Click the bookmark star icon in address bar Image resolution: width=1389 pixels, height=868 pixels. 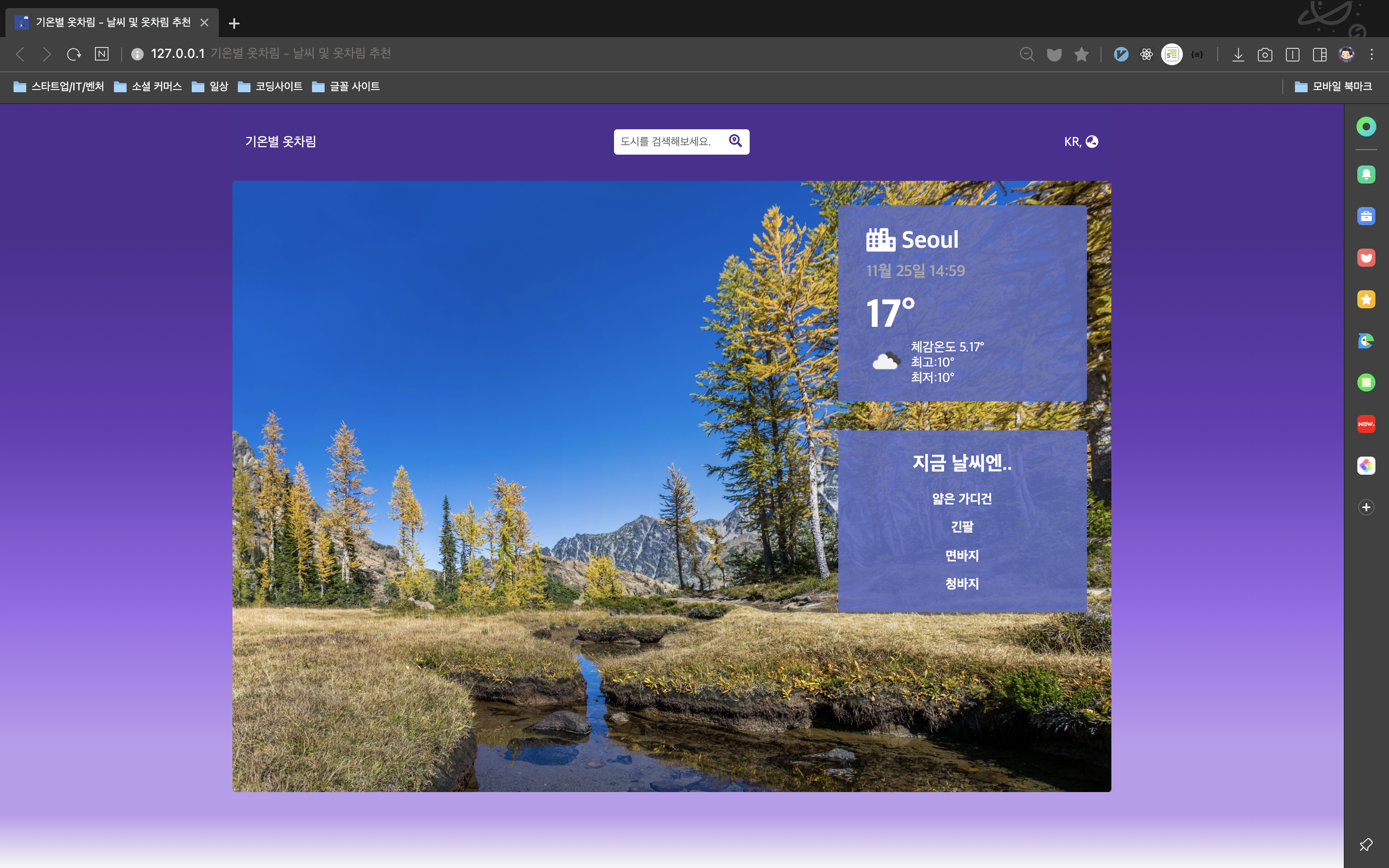click(x=1082, y=54)
